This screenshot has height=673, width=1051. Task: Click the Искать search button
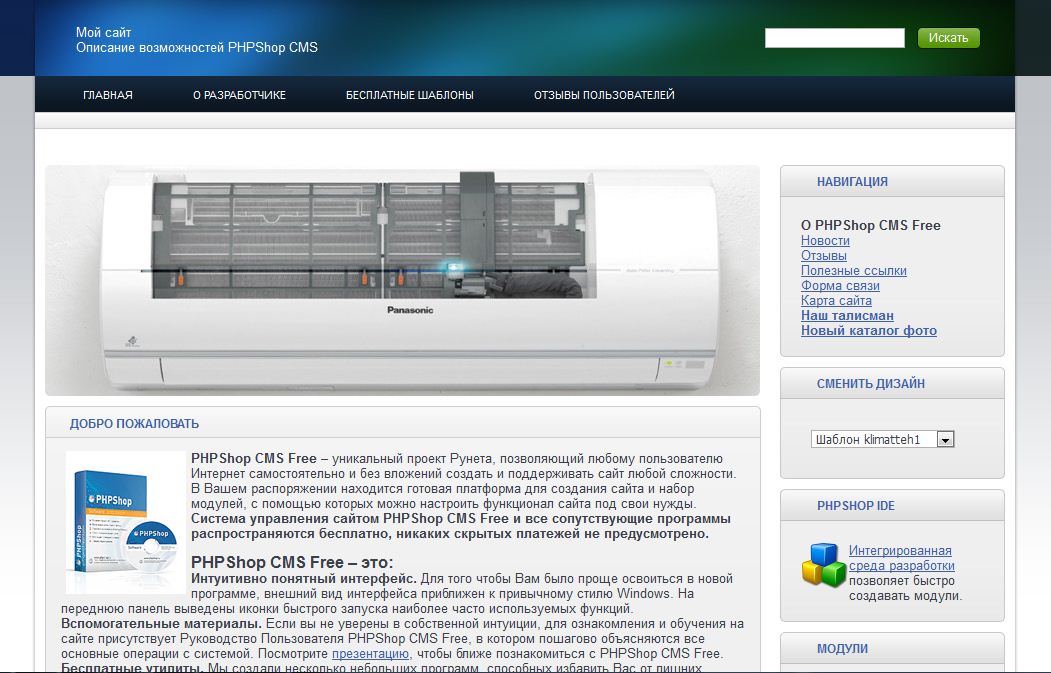948,38
